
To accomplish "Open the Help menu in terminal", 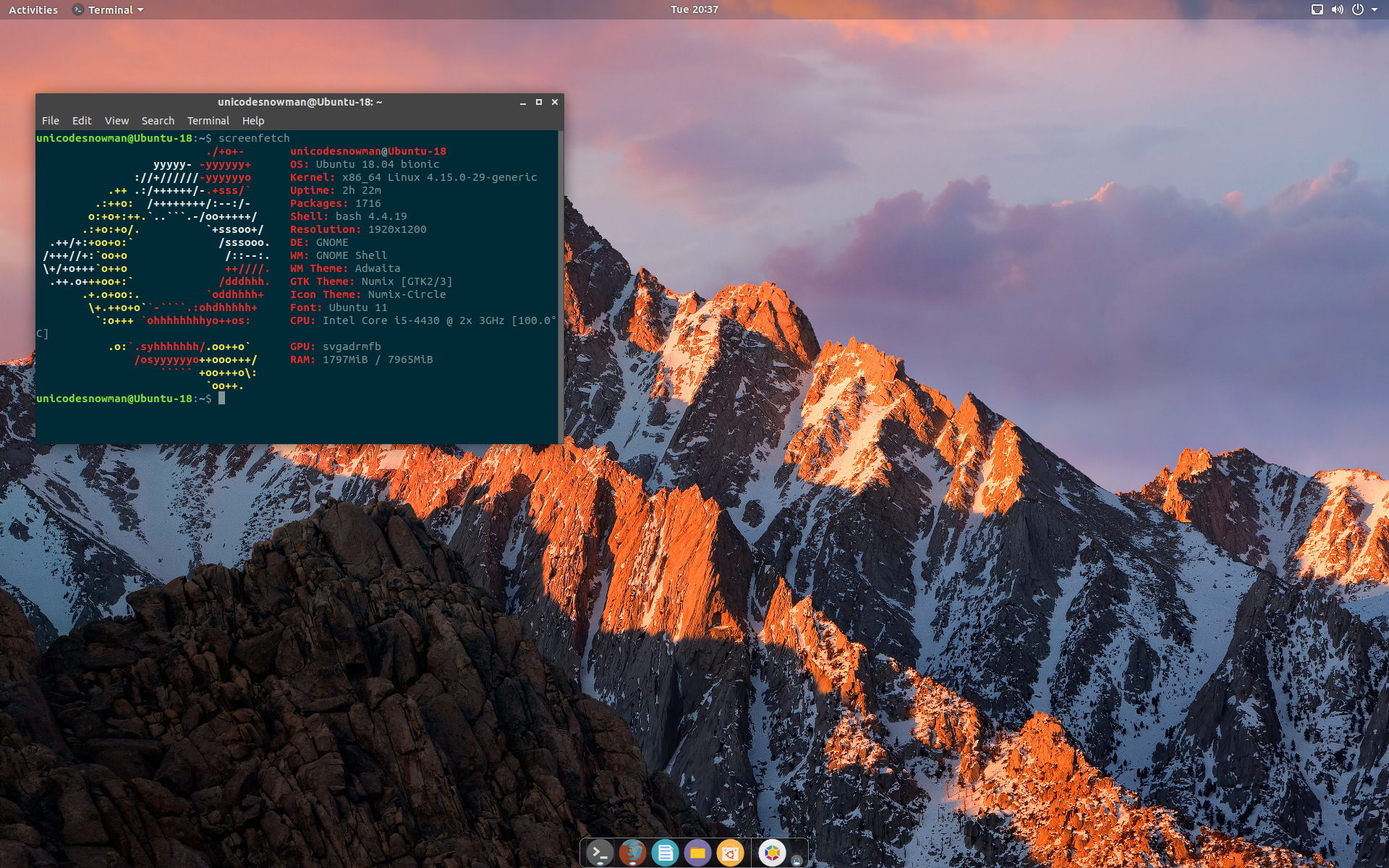I will click(253, 121).
